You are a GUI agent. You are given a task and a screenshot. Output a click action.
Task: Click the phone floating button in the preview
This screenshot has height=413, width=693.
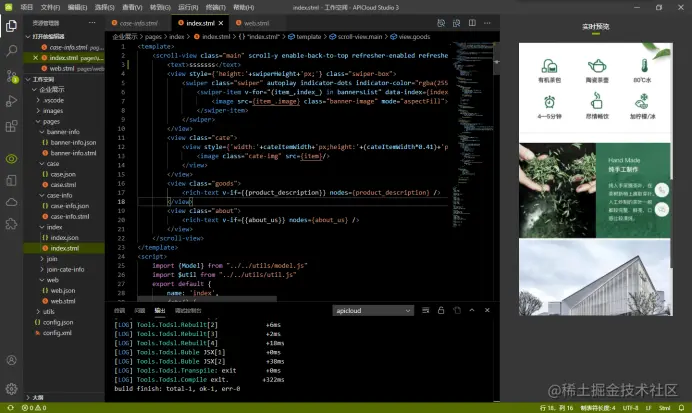[x=662, y=190]
